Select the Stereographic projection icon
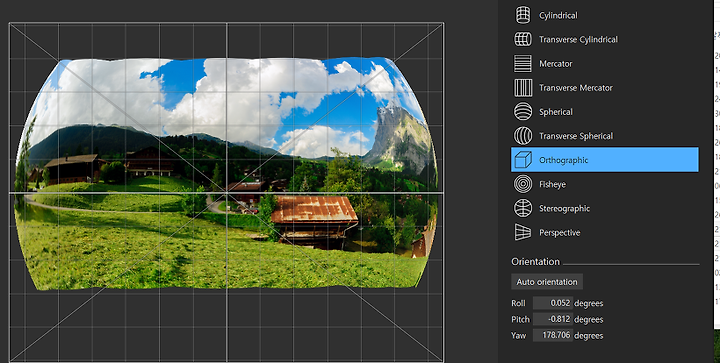The width and height of the screenshot is (720, 363). point(523,208)
